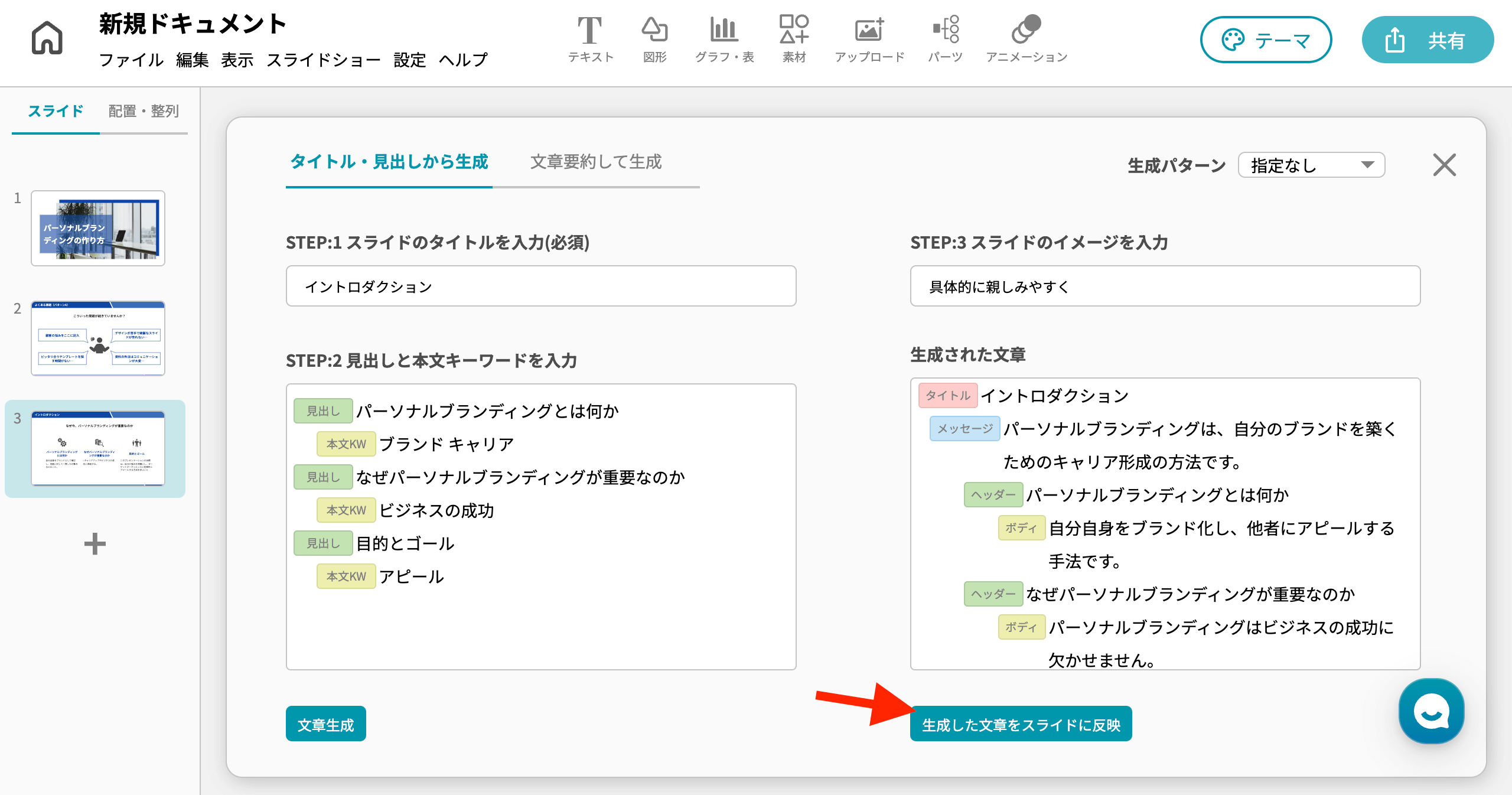Click heading パーソナルブランディングとは何か in STEP:2

(x=487, y=411)
